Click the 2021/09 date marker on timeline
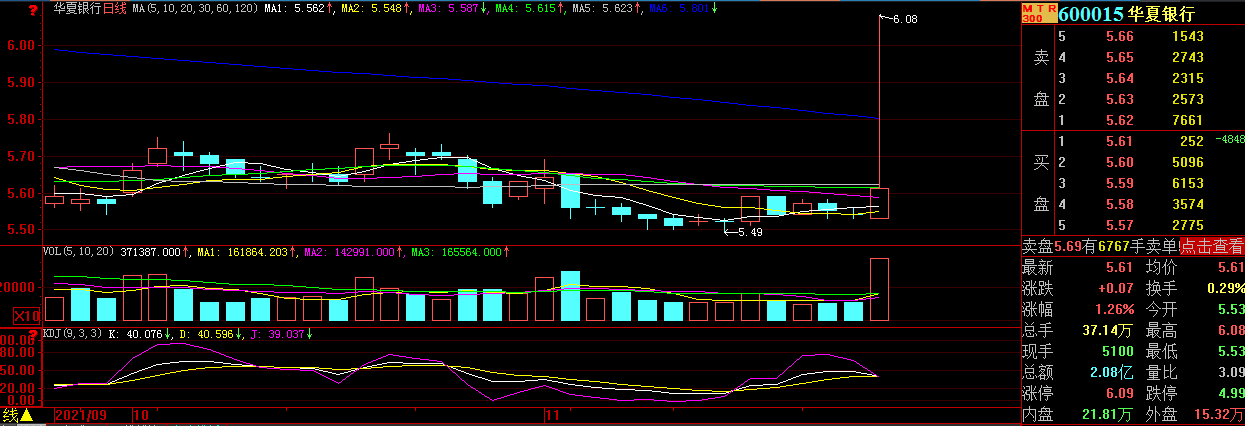The image size is (1245, 426). 84,413
